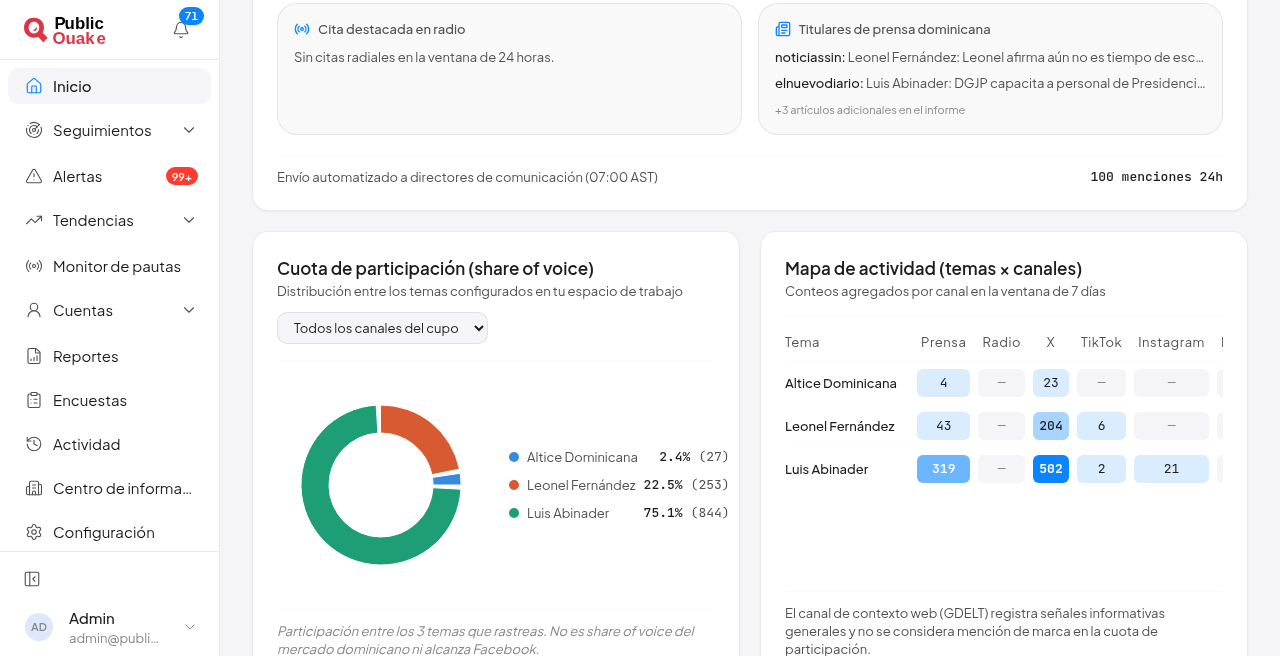This screenshot has width=1280, height=656.
Task: Click Leonel Fernández TikTok cell showing 6
Action: (x=1101, y=426)
